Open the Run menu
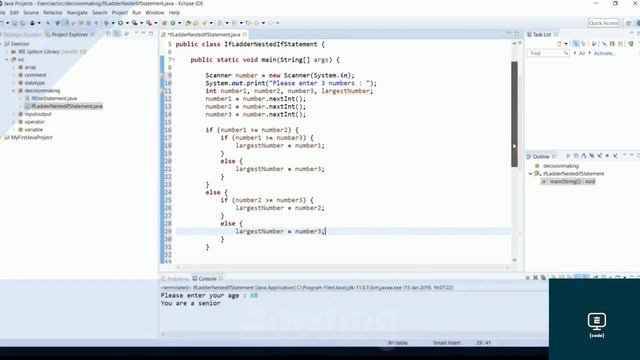This screenshot has width=640, height=360. tap(136, 13)
